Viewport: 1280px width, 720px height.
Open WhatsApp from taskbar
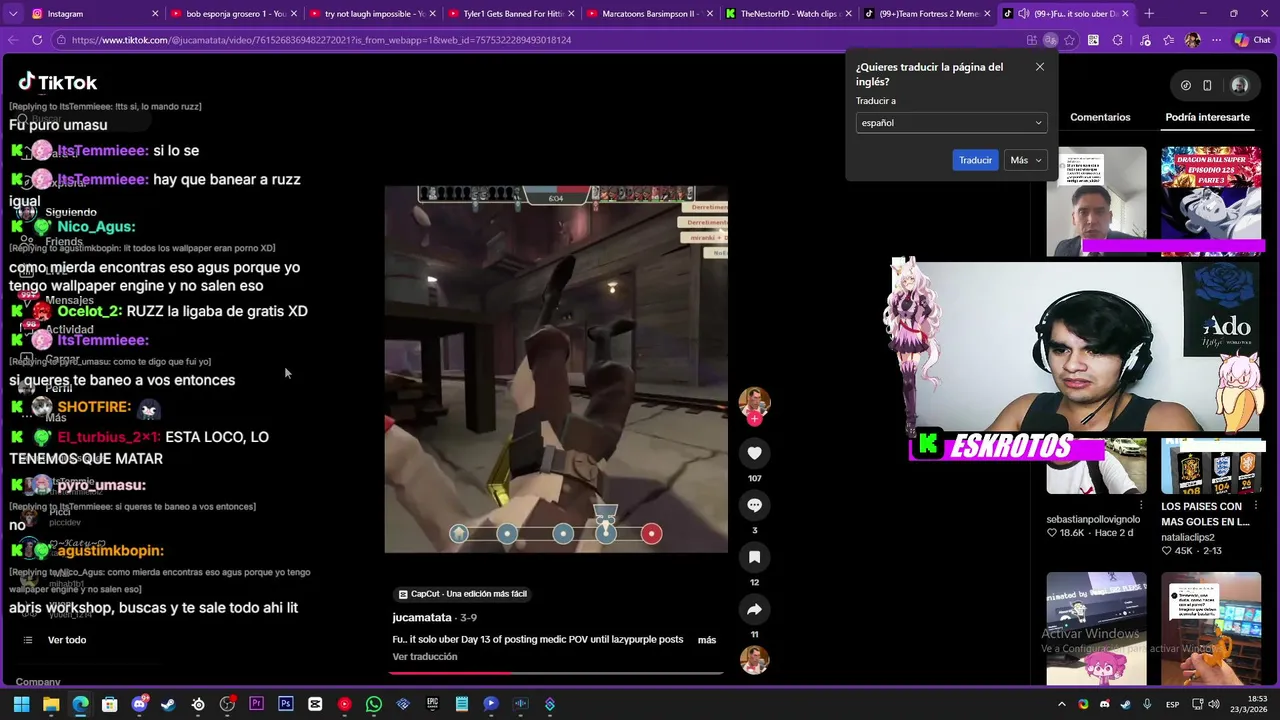374,704
